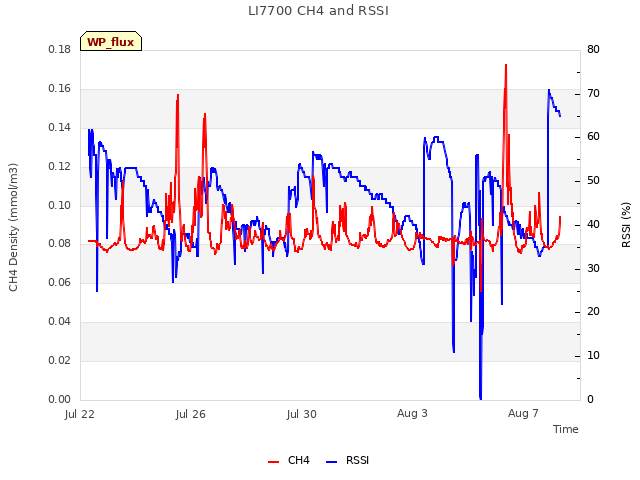Click the 0.00 left axis value
The width and height of the screenshot is (640, 480).
(60, 400)
